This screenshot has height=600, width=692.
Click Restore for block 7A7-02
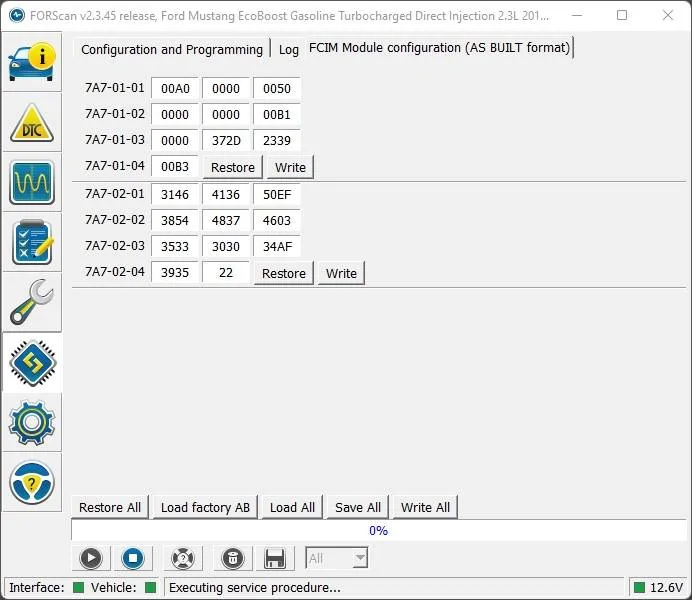coord(284,273)
